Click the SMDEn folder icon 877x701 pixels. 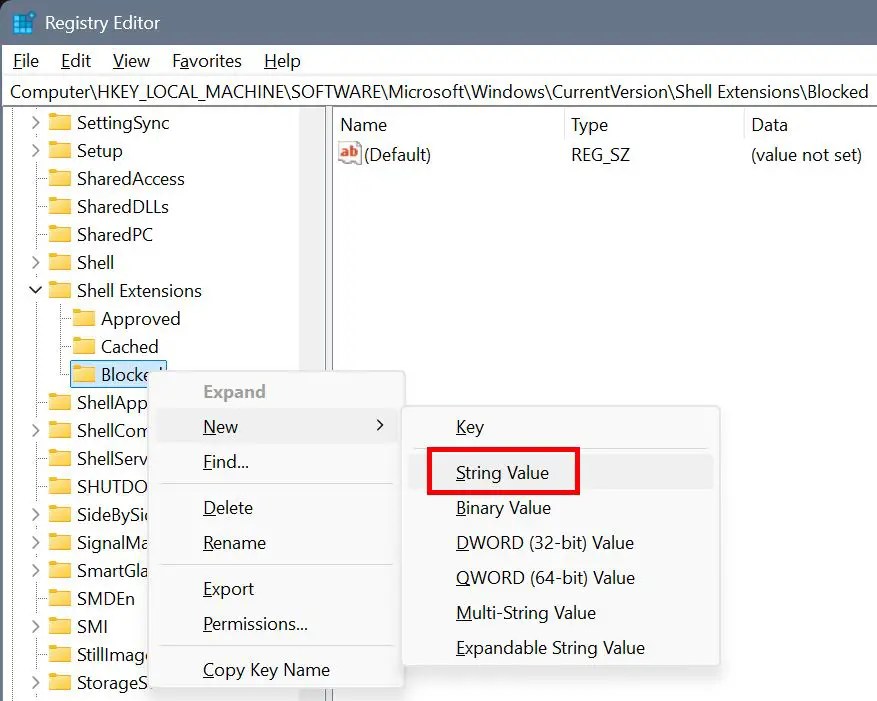pyautogui.click(x=60, y=598)
